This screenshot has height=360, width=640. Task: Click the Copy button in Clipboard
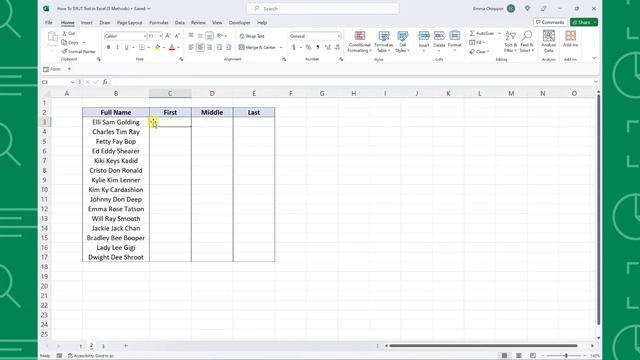(x=70, y=42)
